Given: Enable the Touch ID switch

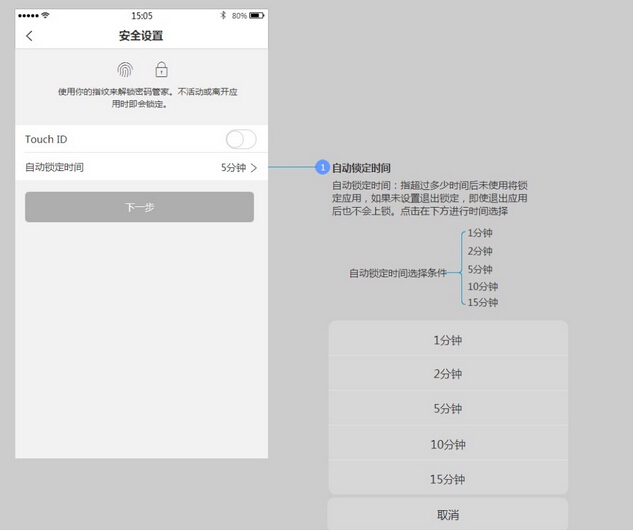Looking at the screenshot, I should point(241,139).
